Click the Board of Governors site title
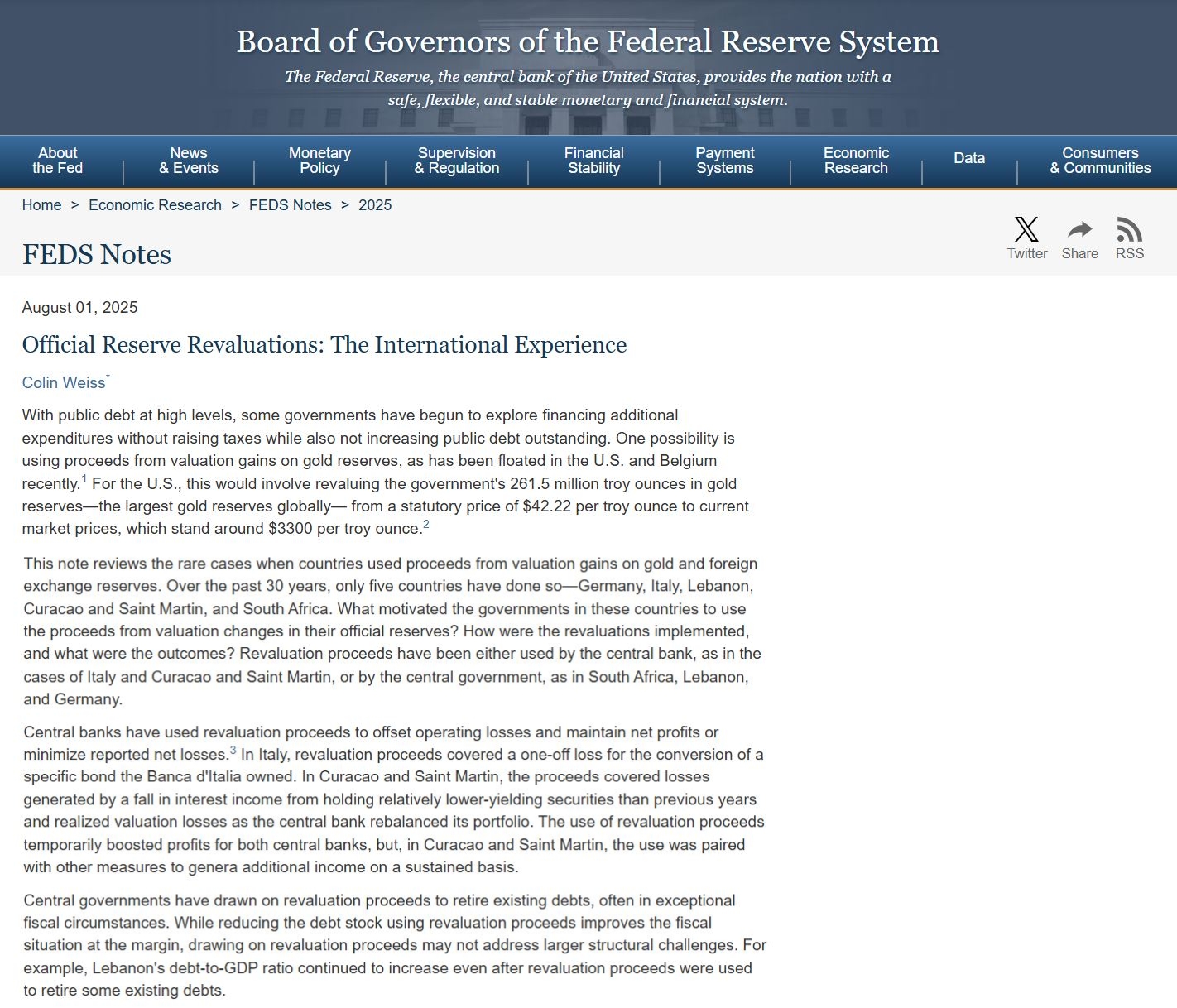Image resolution: width=1177 pixels, height=1008 pixels. tap(588, 41)
